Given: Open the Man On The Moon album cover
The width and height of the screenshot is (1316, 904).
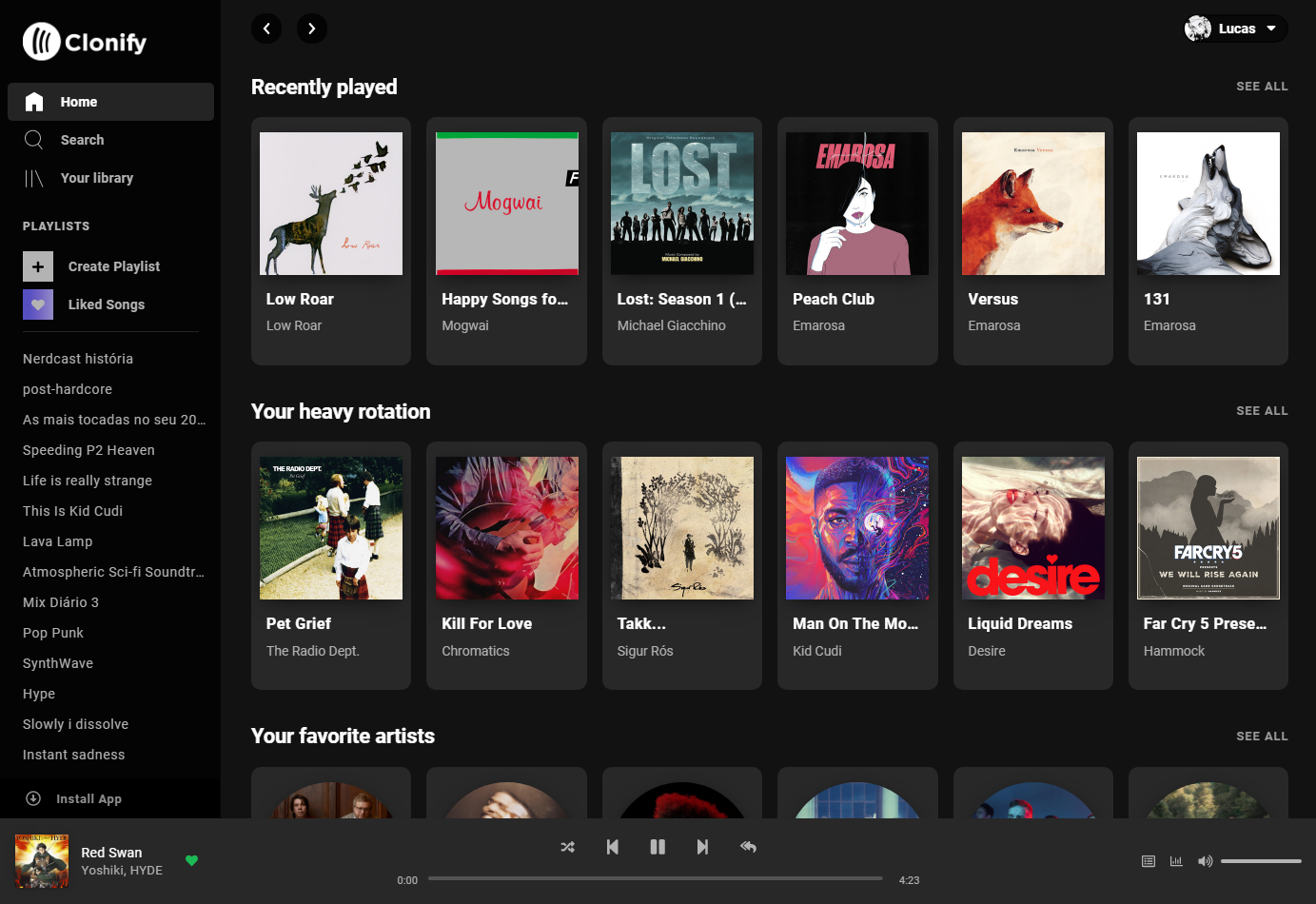Looking at the screenshot, I should pos(857,528).
